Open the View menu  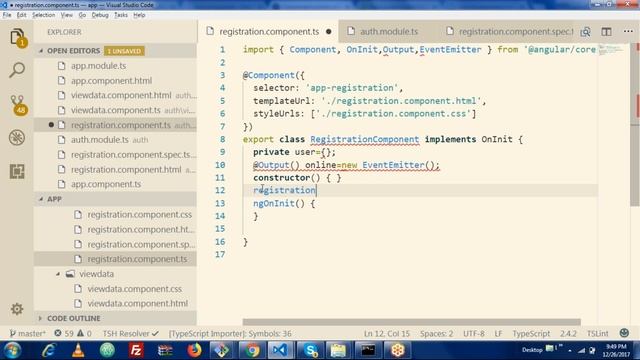pos(67,15)
